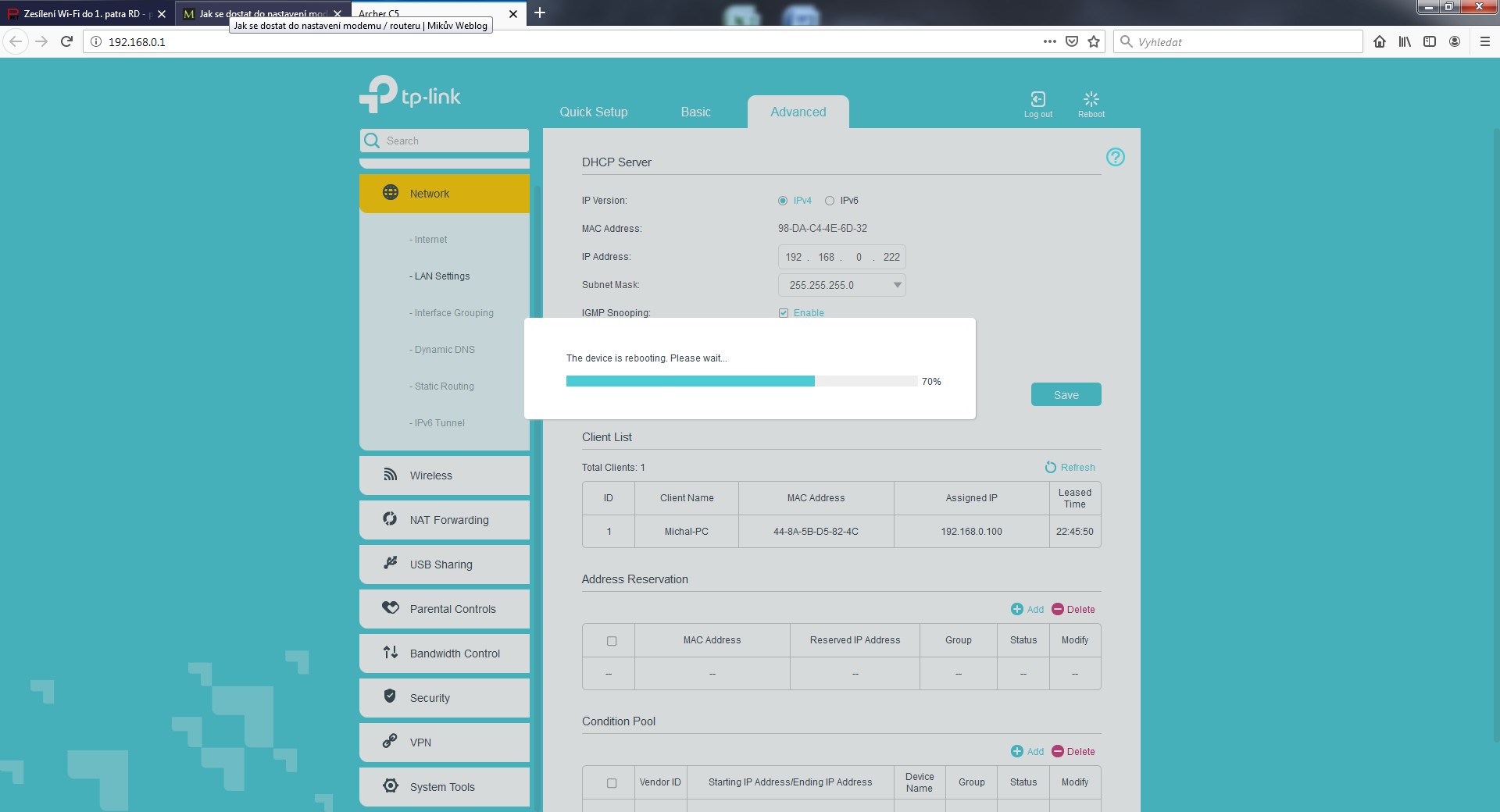Click the Vyhledat browser search box

point(1238,41)
